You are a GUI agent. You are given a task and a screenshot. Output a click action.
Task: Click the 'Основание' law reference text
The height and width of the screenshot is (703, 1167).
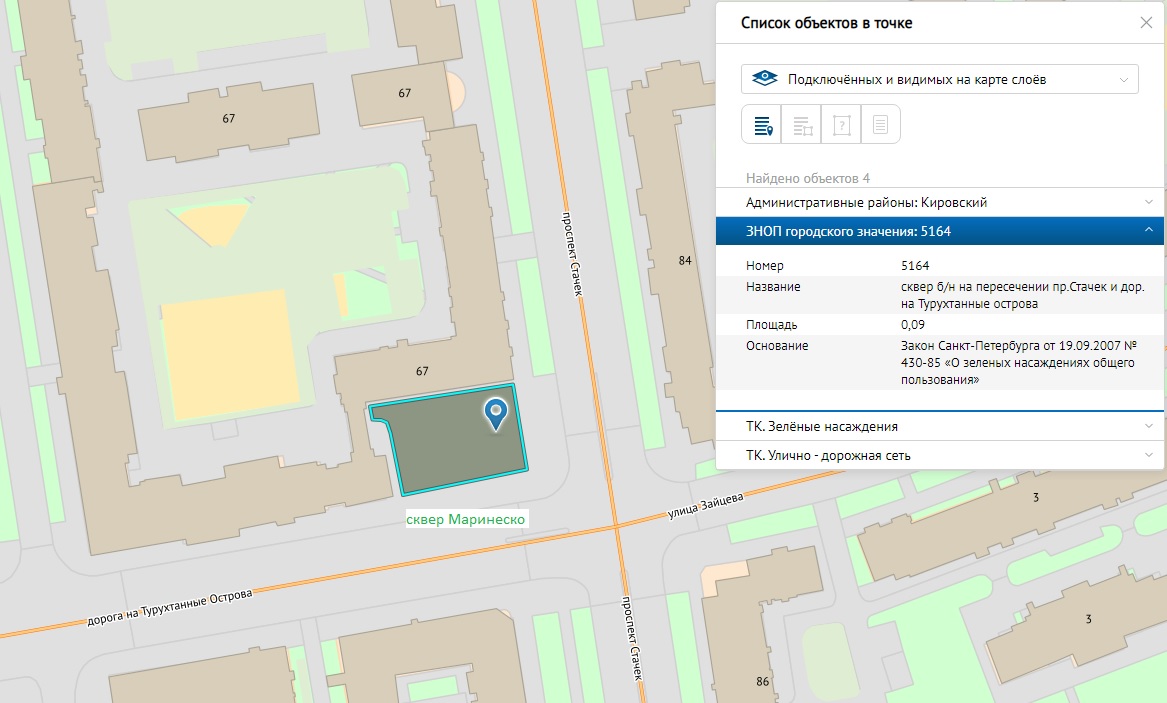1014,362
